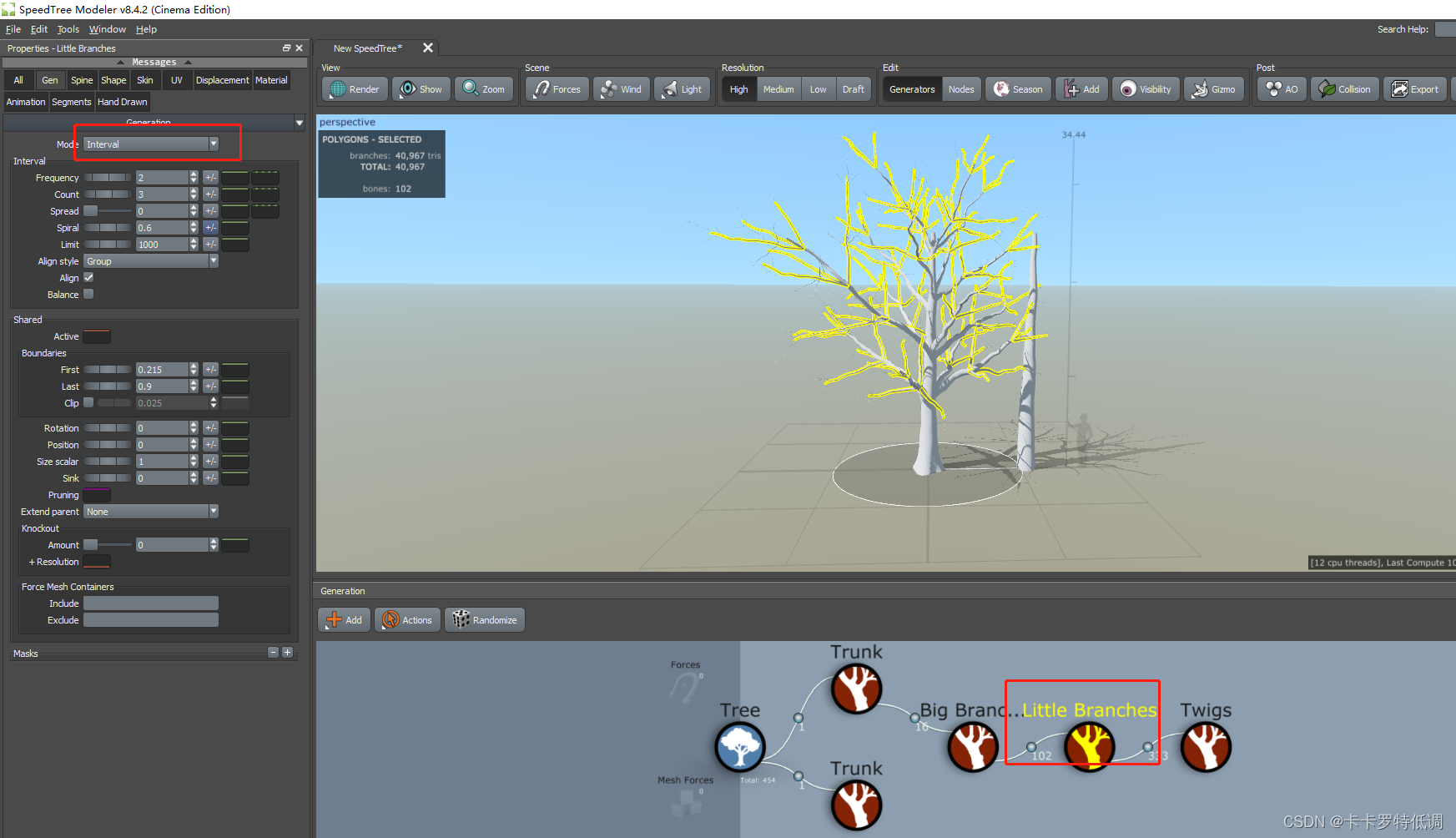Toggle the Spread +/- variance button

tap(210, 210)
